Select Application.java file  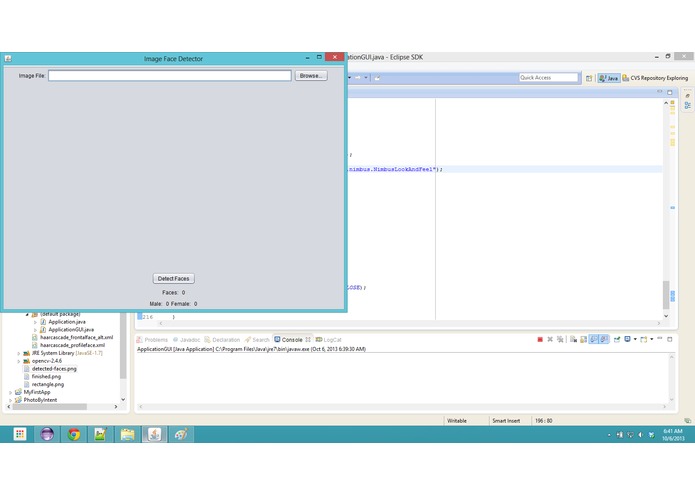[63, 322]
